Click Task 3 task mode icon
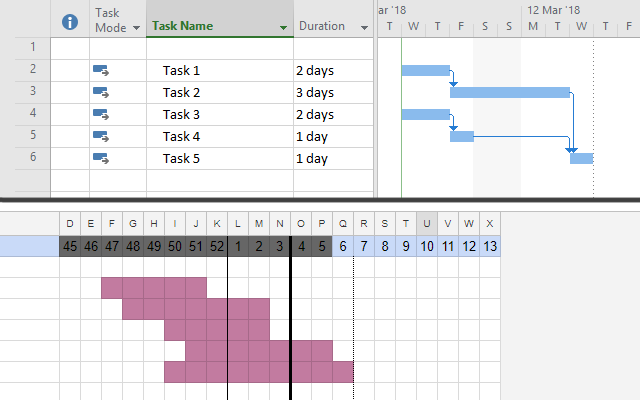Image resolution: width=640 pixels, height=400 pixels. 101,114
